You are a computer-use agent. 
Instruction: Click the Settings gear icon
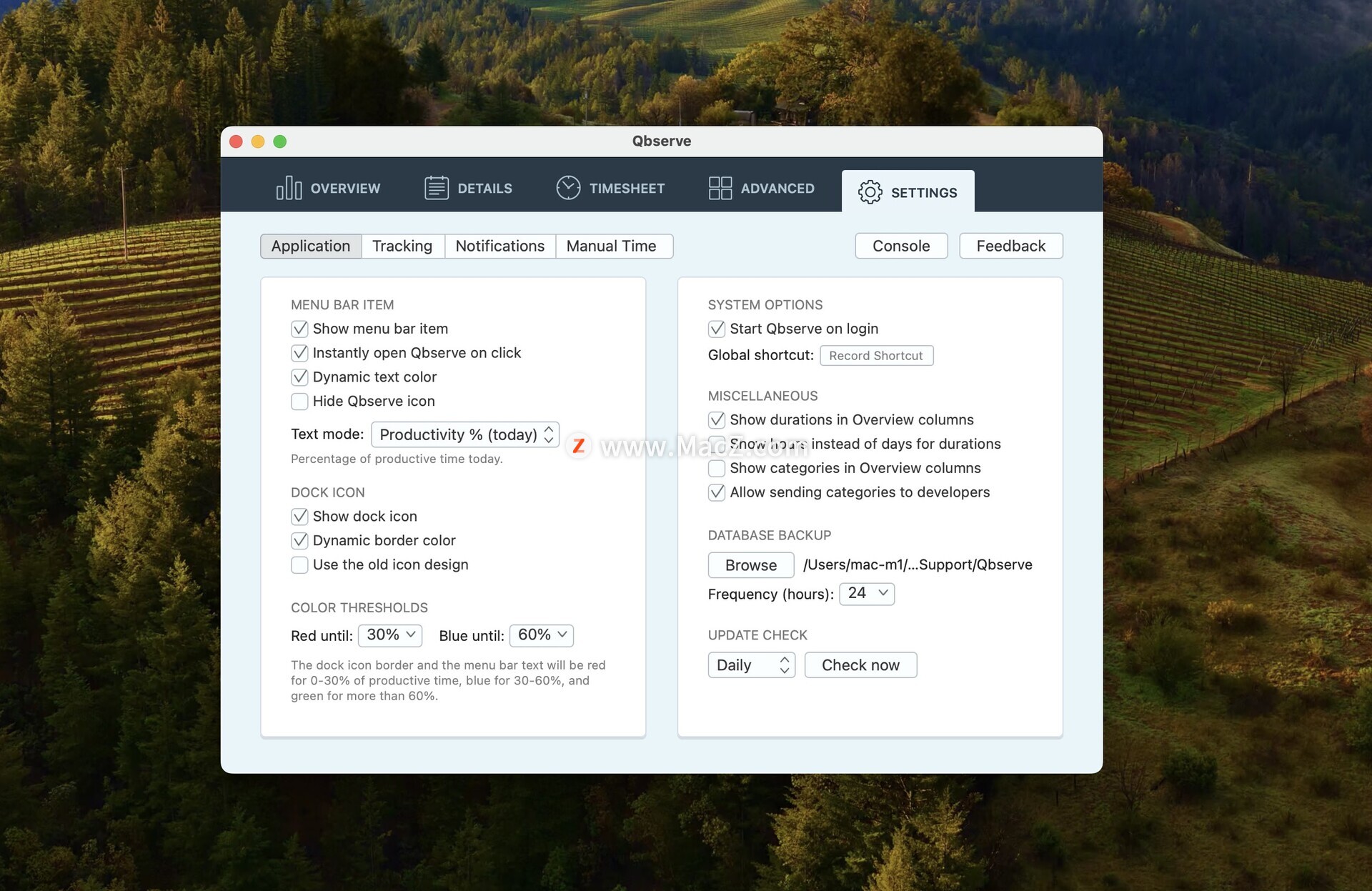[870, 192]
